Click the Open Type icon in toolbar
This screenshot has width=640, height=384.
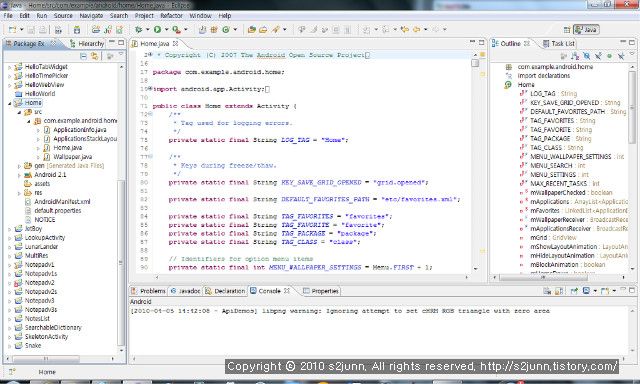251,29
